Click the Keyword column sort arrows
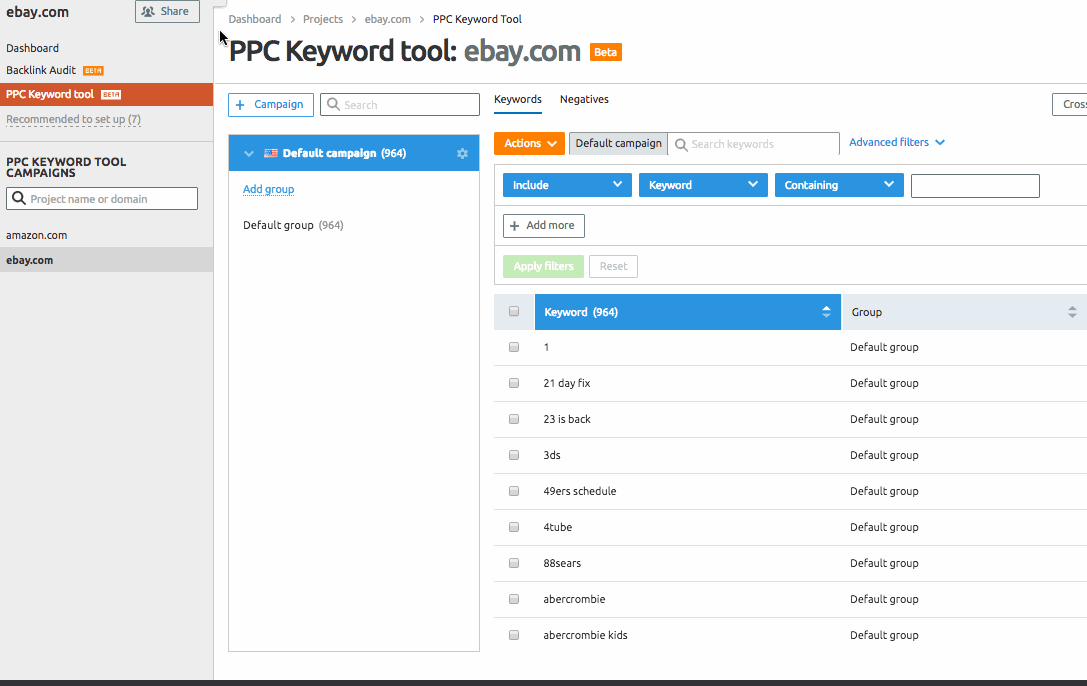This screenshot has height=686, width=1087. click(826, 312)
